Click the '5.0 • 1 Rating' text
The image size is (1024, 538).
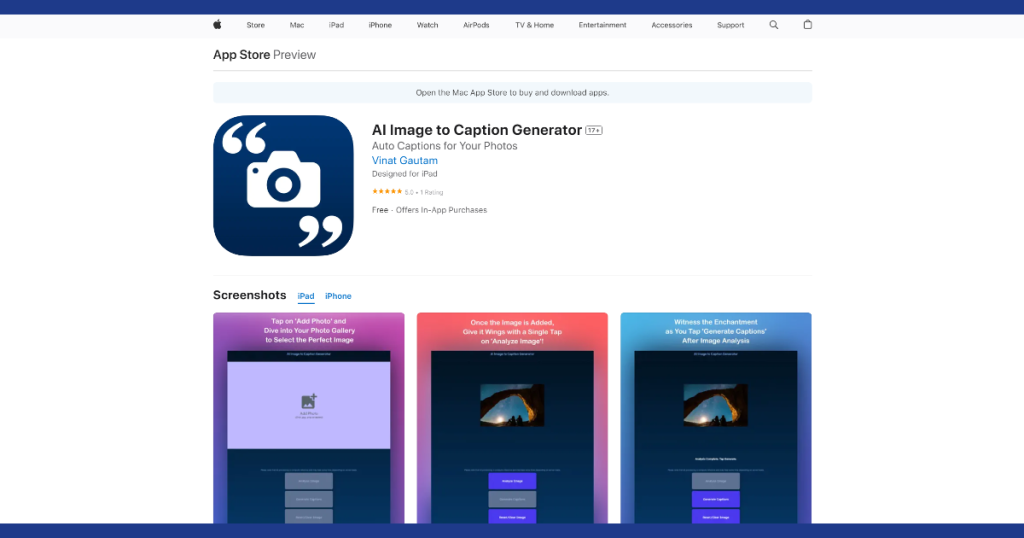[x=424, y=193]
